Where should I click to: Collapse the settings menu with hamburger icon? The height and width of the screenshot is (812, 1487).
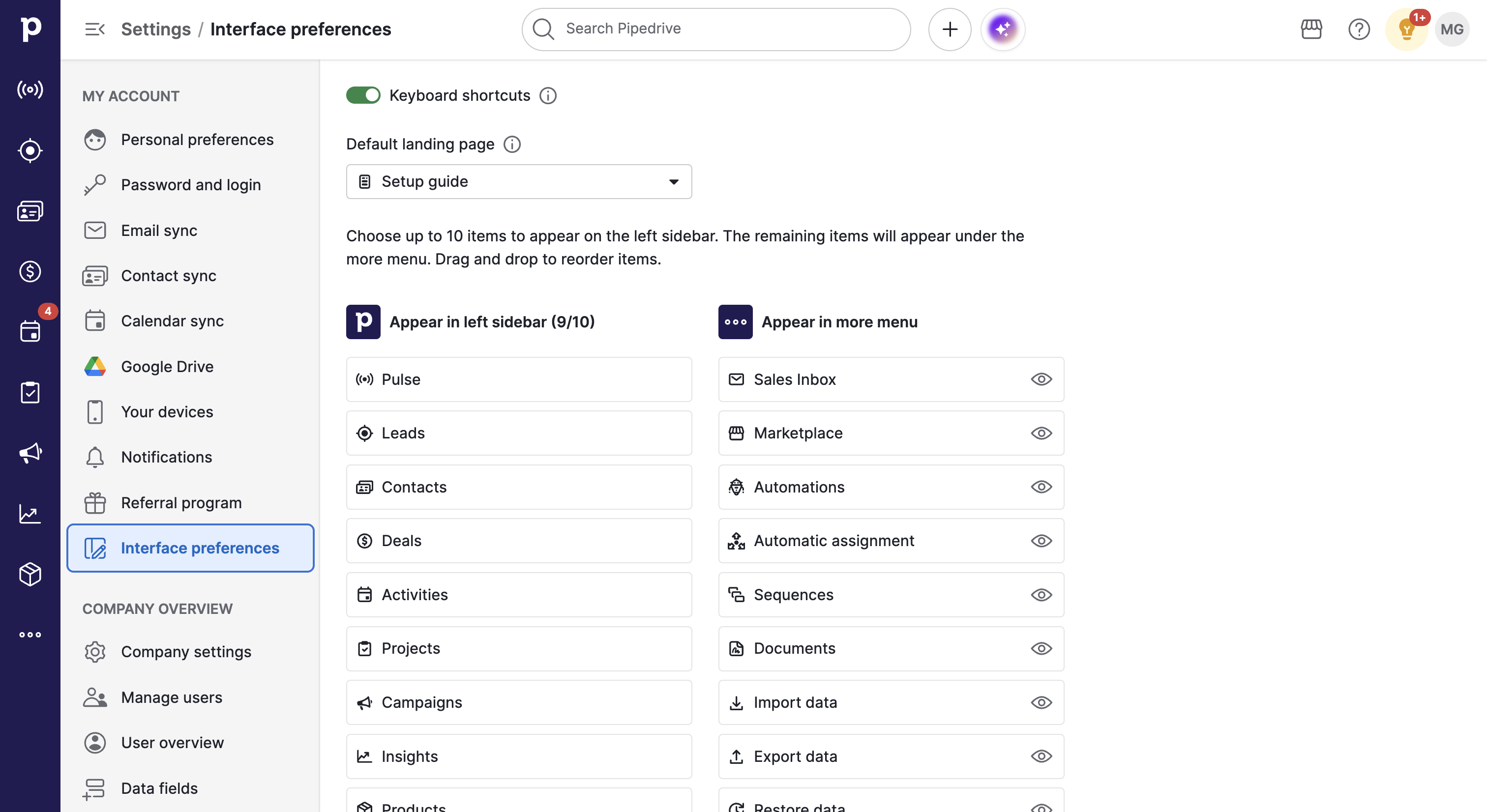pos(95,29)
